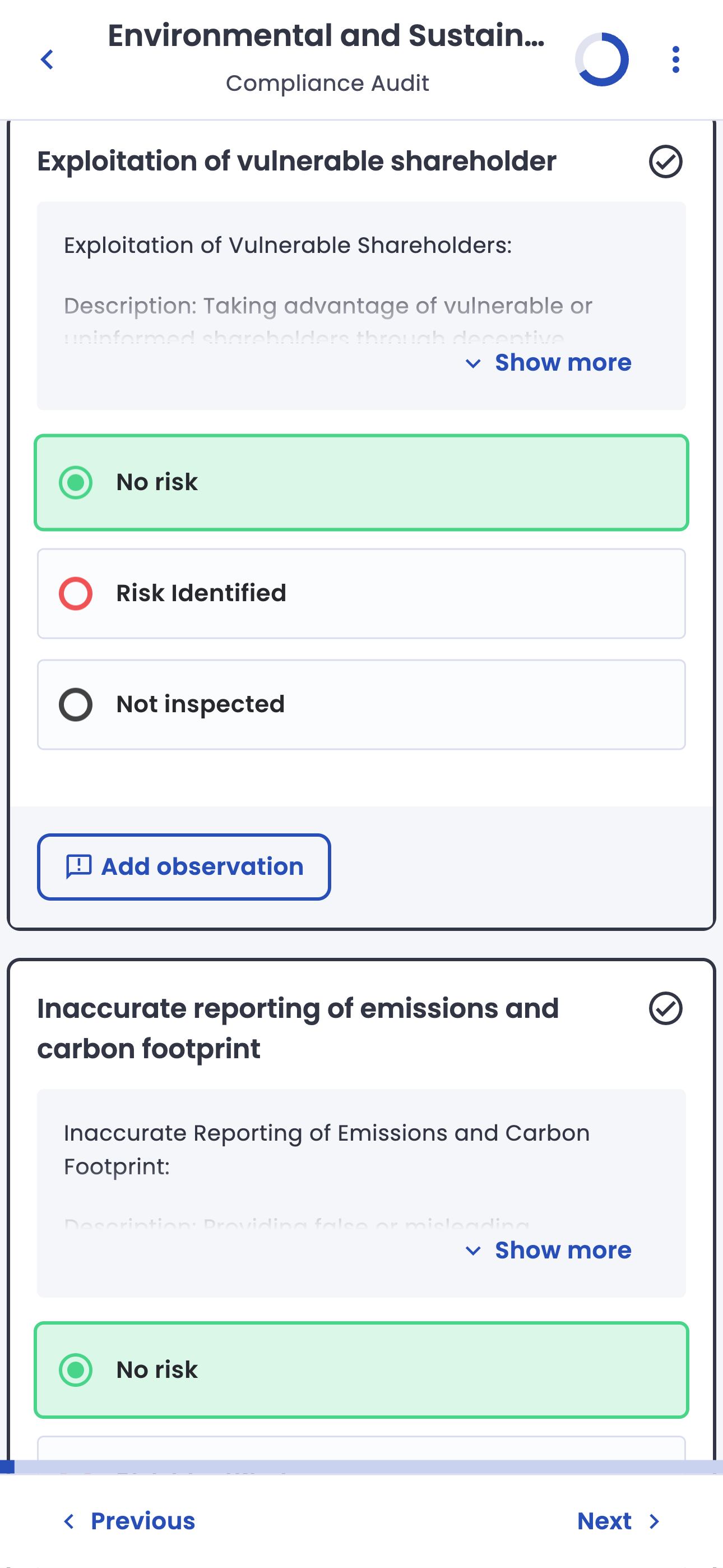Choose the Not inspected radio option

tap(76, 704)
